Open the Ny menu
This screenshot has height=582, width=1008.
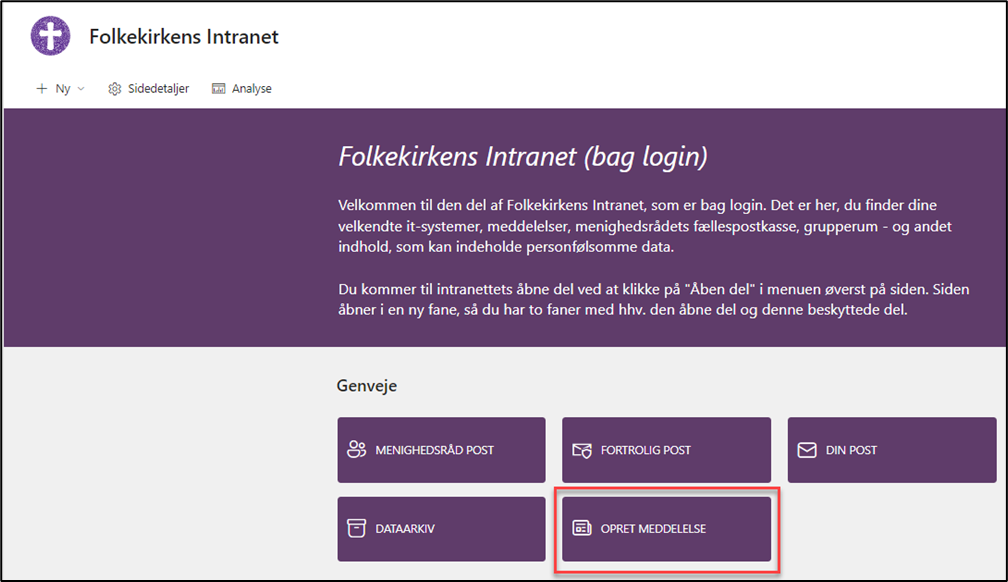(60, 88)
